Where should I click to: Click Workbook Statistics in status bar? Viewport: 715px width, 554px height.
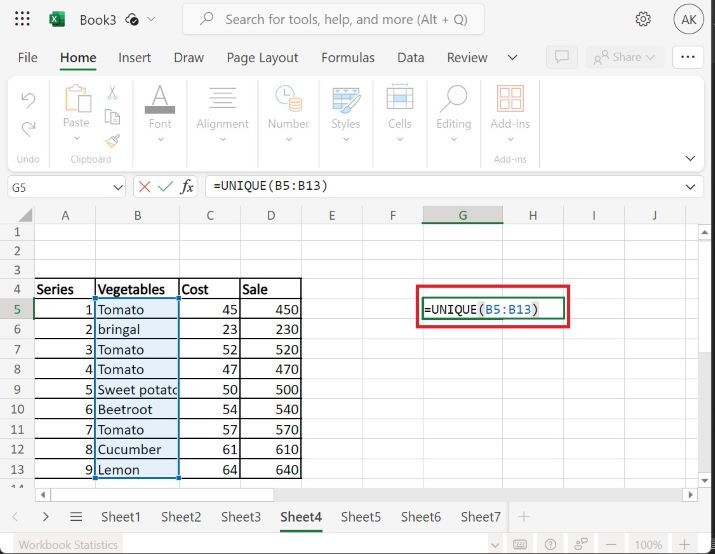point(68,544)
